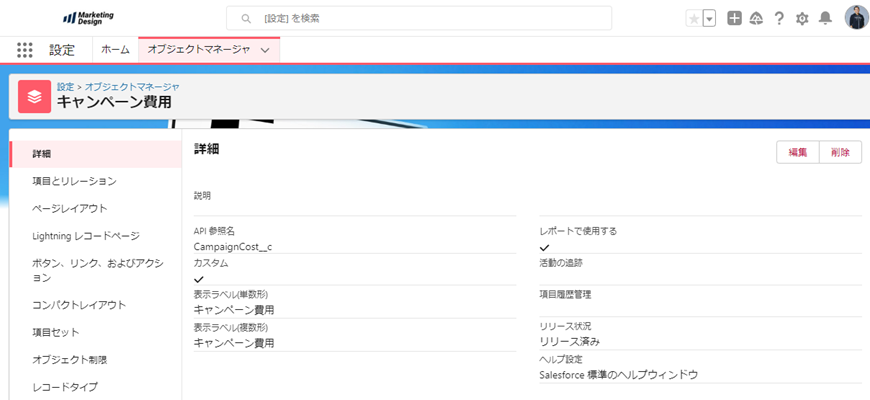Follow the 設定 breadcrumb link
Image resolution: width=870 pixels, height=400 pixels.
click(65, 87)
